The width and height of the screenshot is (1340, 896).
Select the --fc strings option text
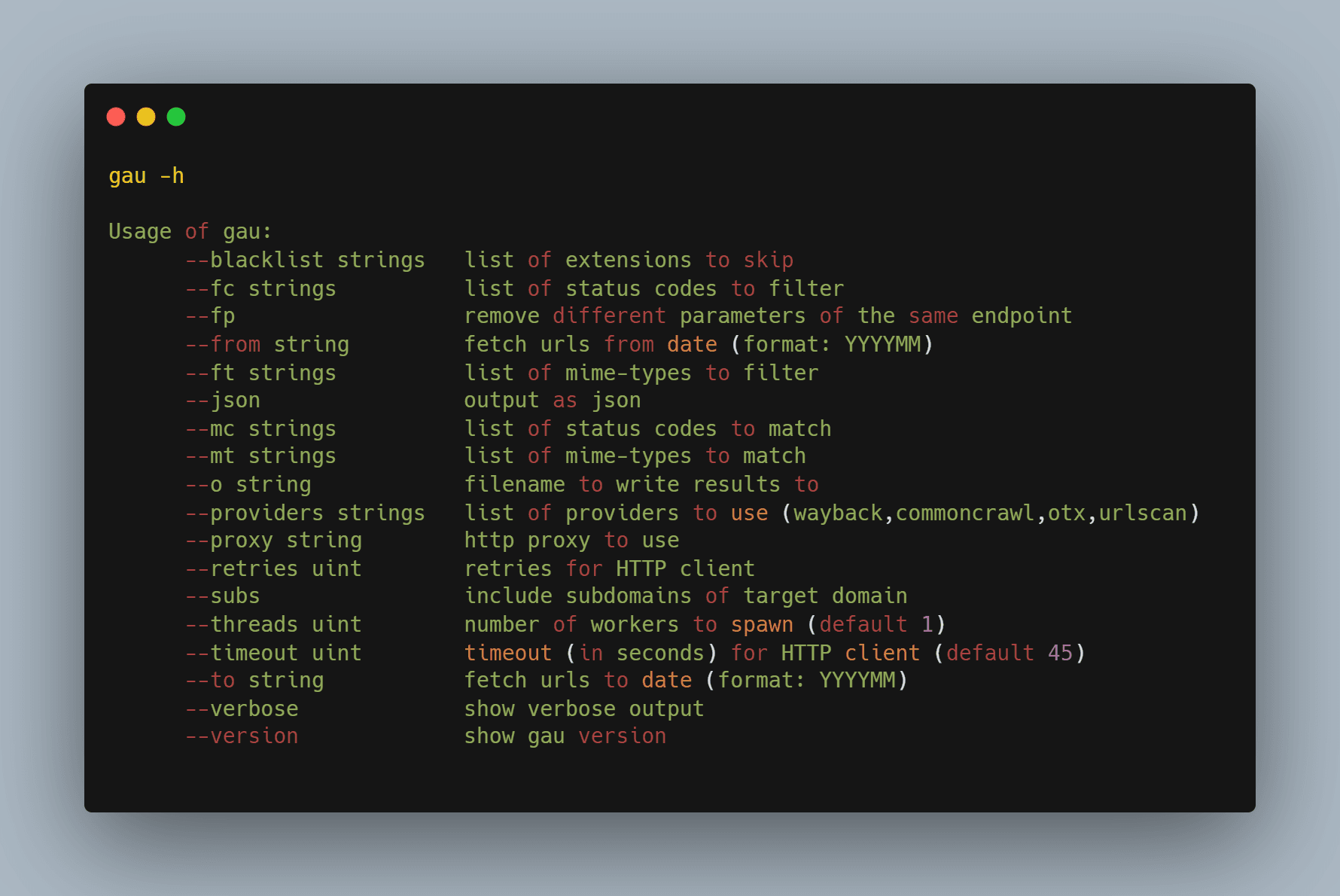[x=260, y=289]
